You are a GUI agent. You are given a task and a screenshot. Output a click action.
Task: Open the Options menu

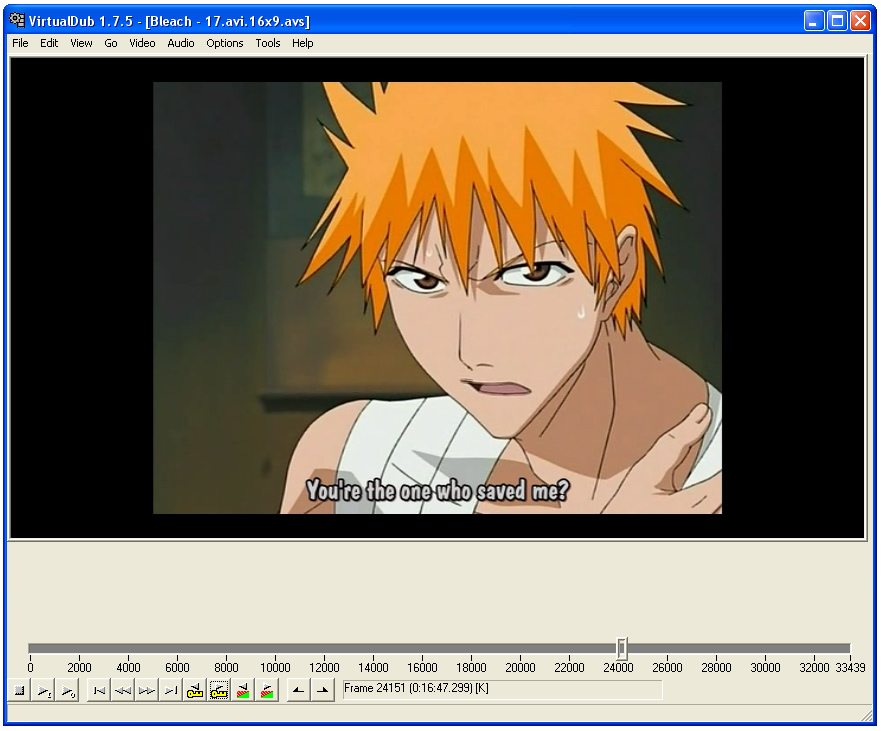pyautogui.click(x=225, y=43)
